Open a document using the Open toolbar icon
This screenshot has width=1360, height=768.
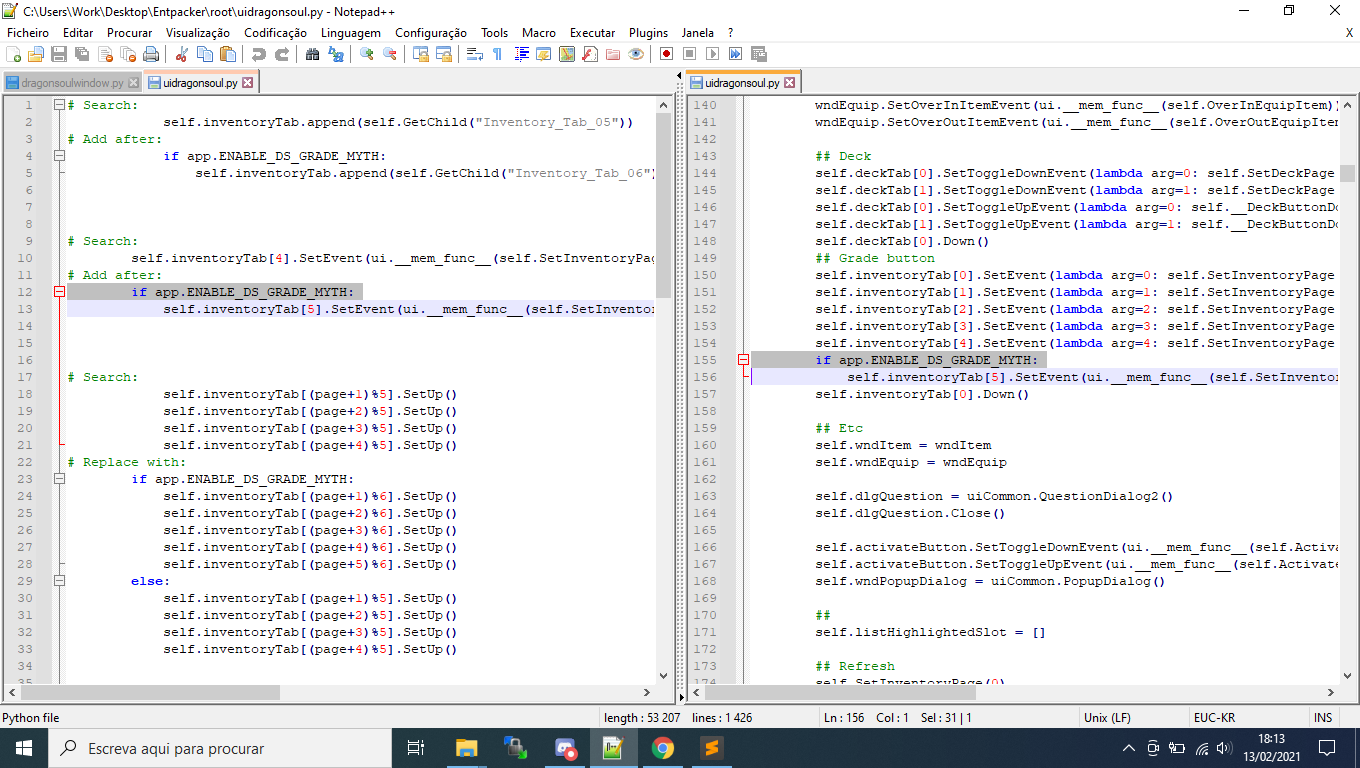(36, 55)
